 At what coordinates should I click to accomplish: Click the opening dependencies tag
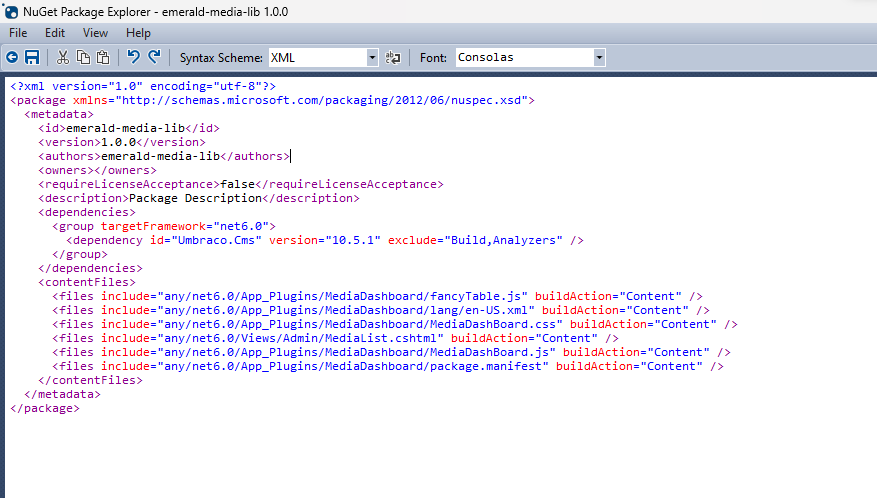coord(87,212)
